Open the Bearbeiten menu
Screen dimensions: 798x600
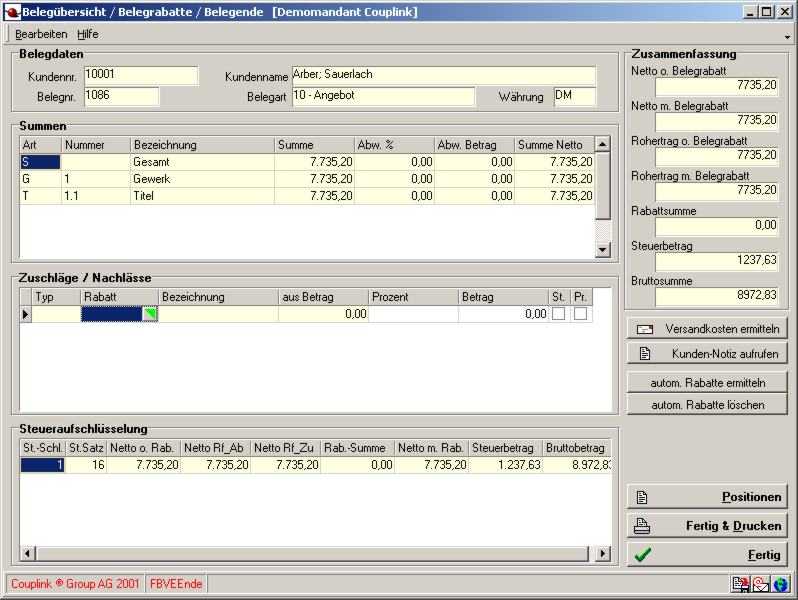41,34
